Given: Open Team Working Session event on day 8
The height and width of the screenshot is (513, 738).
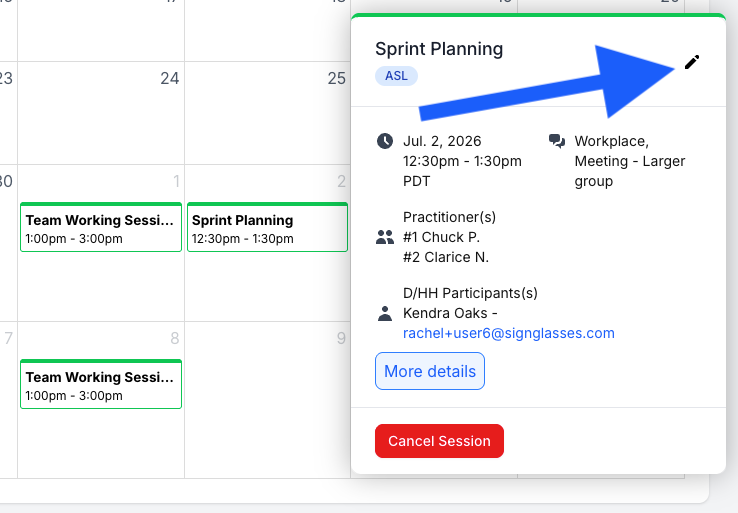Looking at the screenshot, I should (x=101, y=384).
